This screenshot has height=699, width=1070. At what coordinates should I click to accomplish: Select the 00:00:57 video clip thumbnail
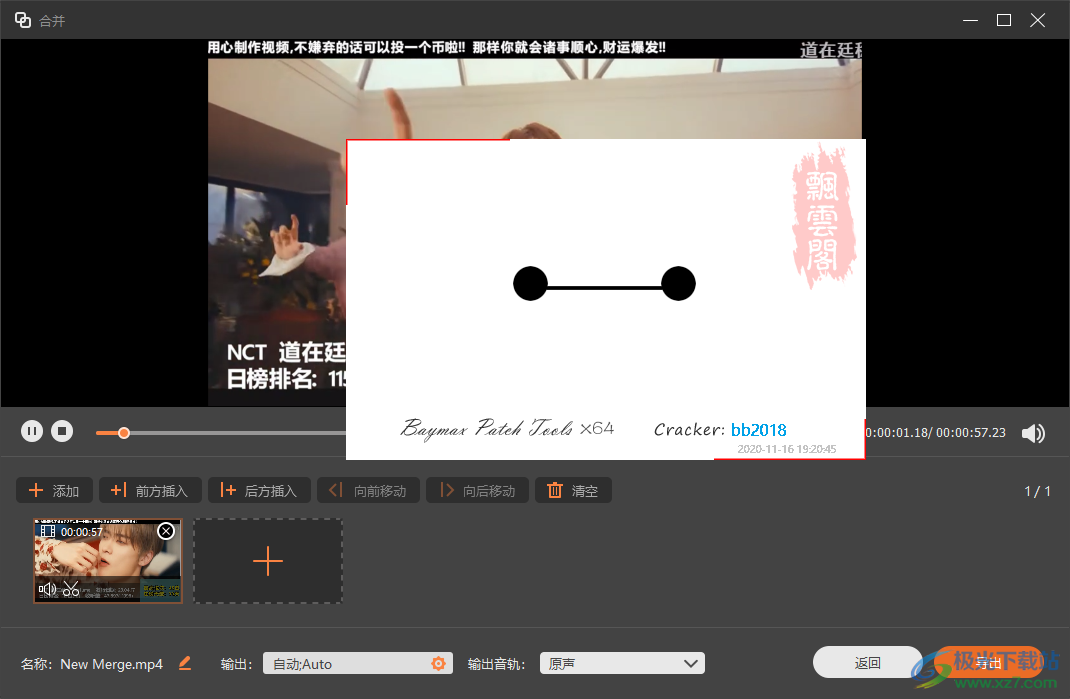tap(108, 560)
